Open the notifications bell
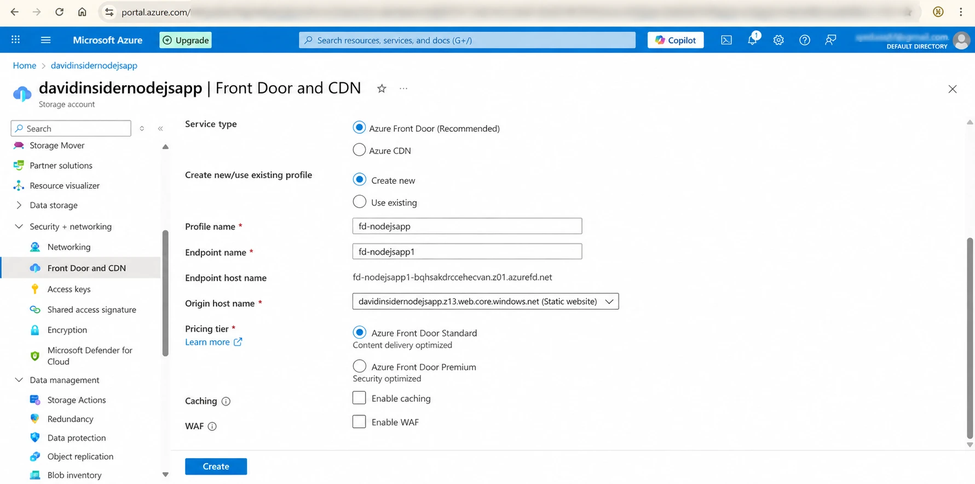 752,40
